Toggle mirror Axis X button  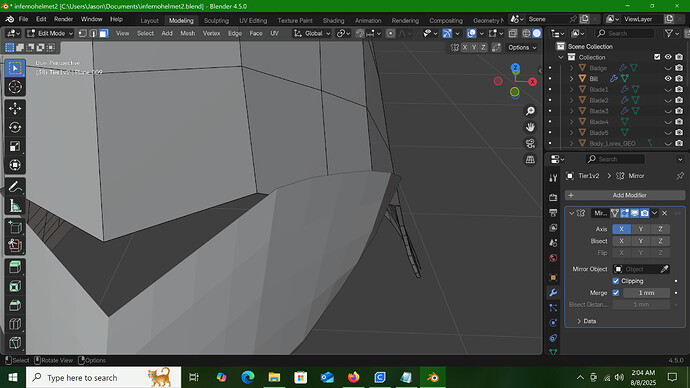(x=621, y=229)
